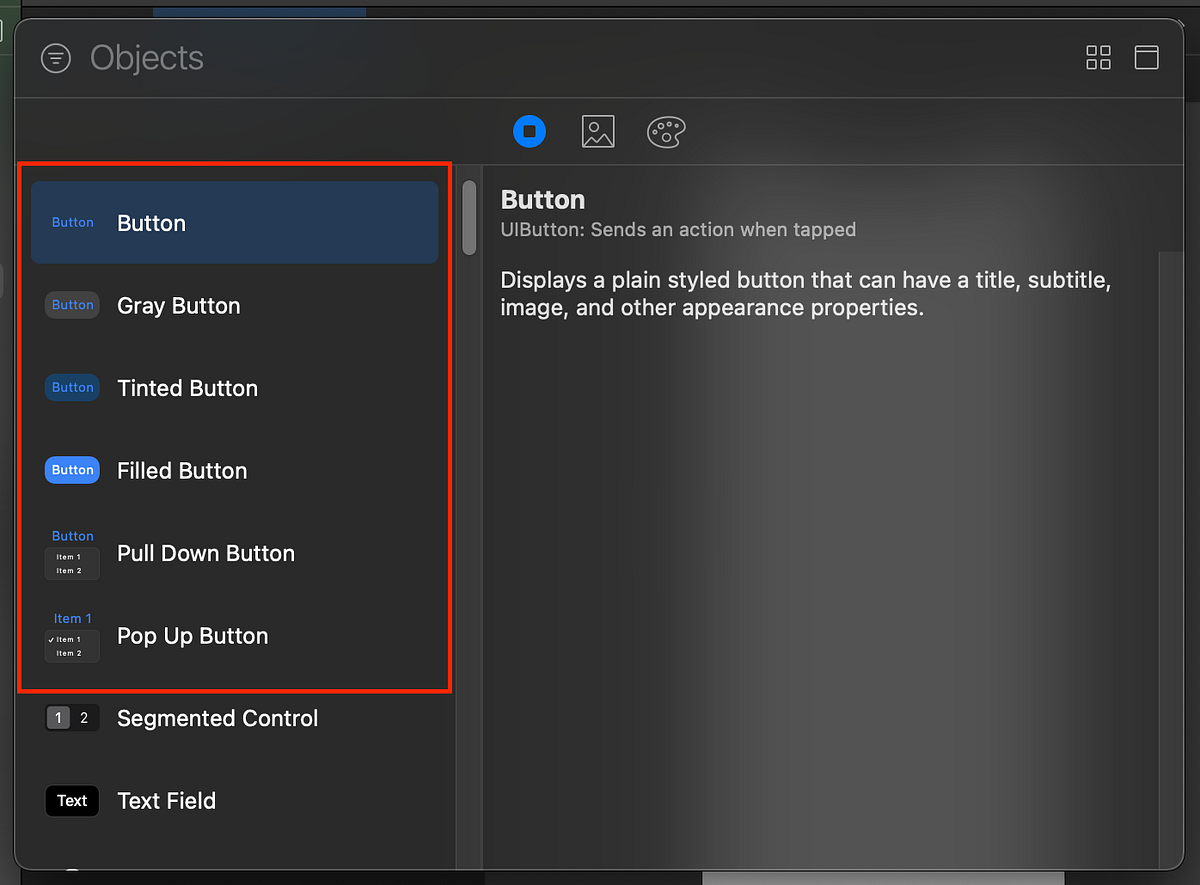1200x885 pixels.
Task: Select the Pull Down Button item
Action: (205, 553)
